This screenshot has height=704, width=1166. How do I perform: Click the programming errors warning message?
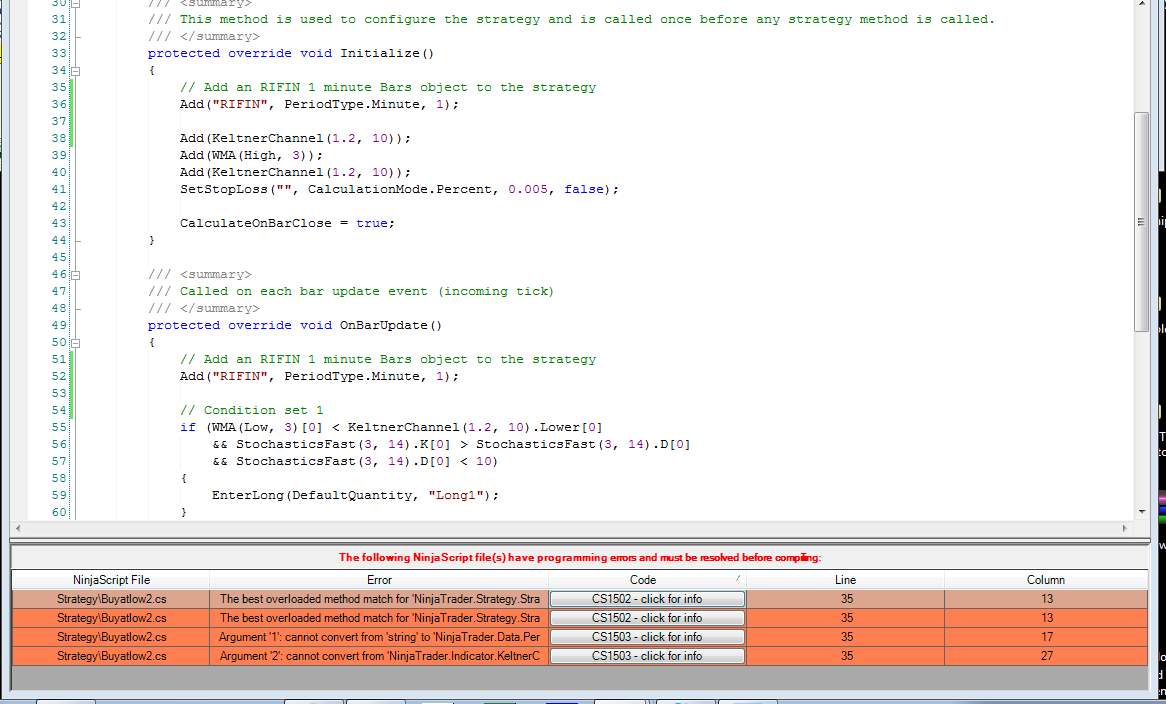580,558
